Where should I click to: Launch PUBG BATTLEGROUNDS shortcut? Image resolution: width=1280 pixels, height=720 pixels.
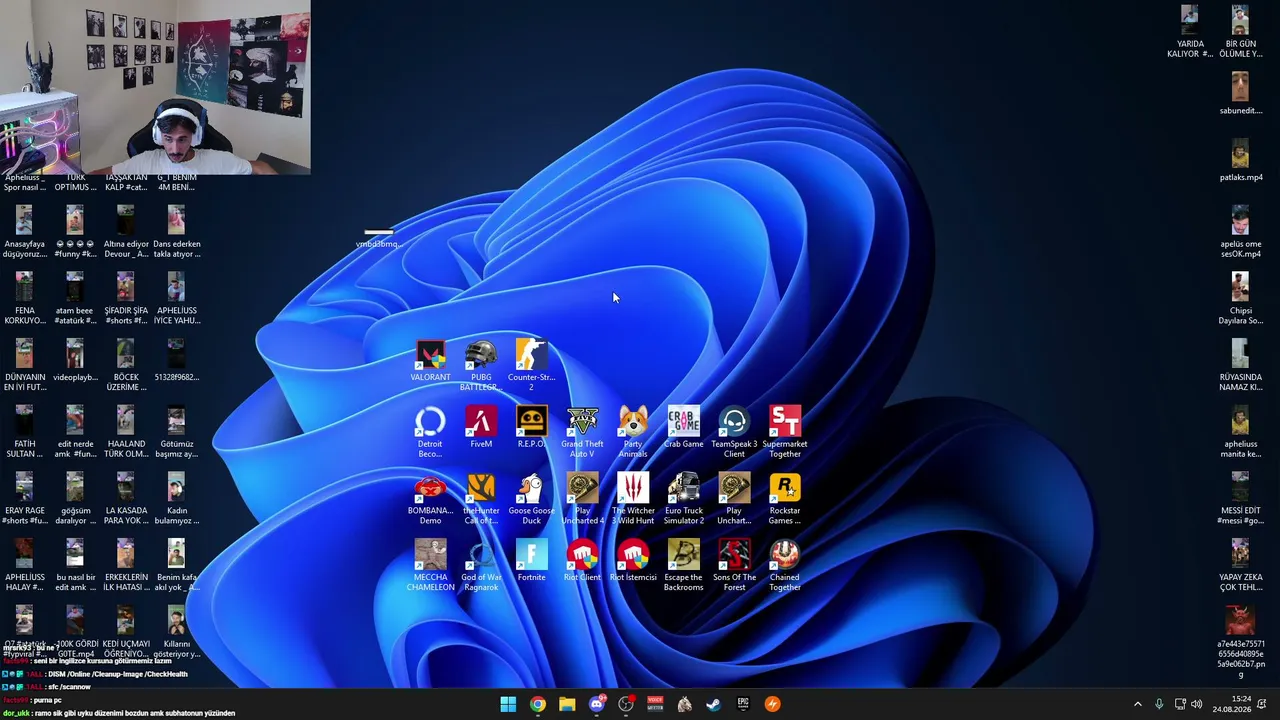point(481,365)
